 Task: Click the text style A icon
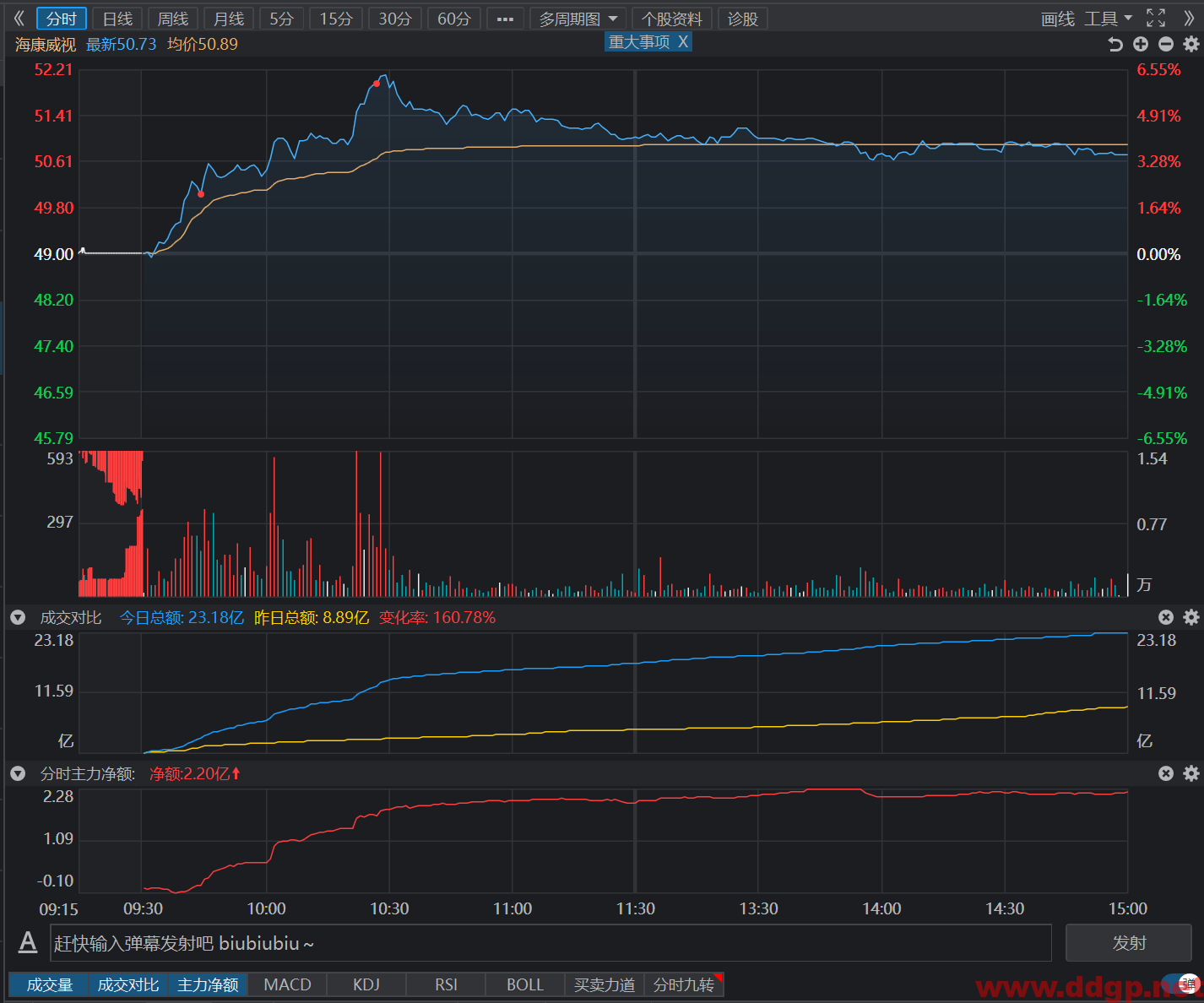(x=28, y=942)
